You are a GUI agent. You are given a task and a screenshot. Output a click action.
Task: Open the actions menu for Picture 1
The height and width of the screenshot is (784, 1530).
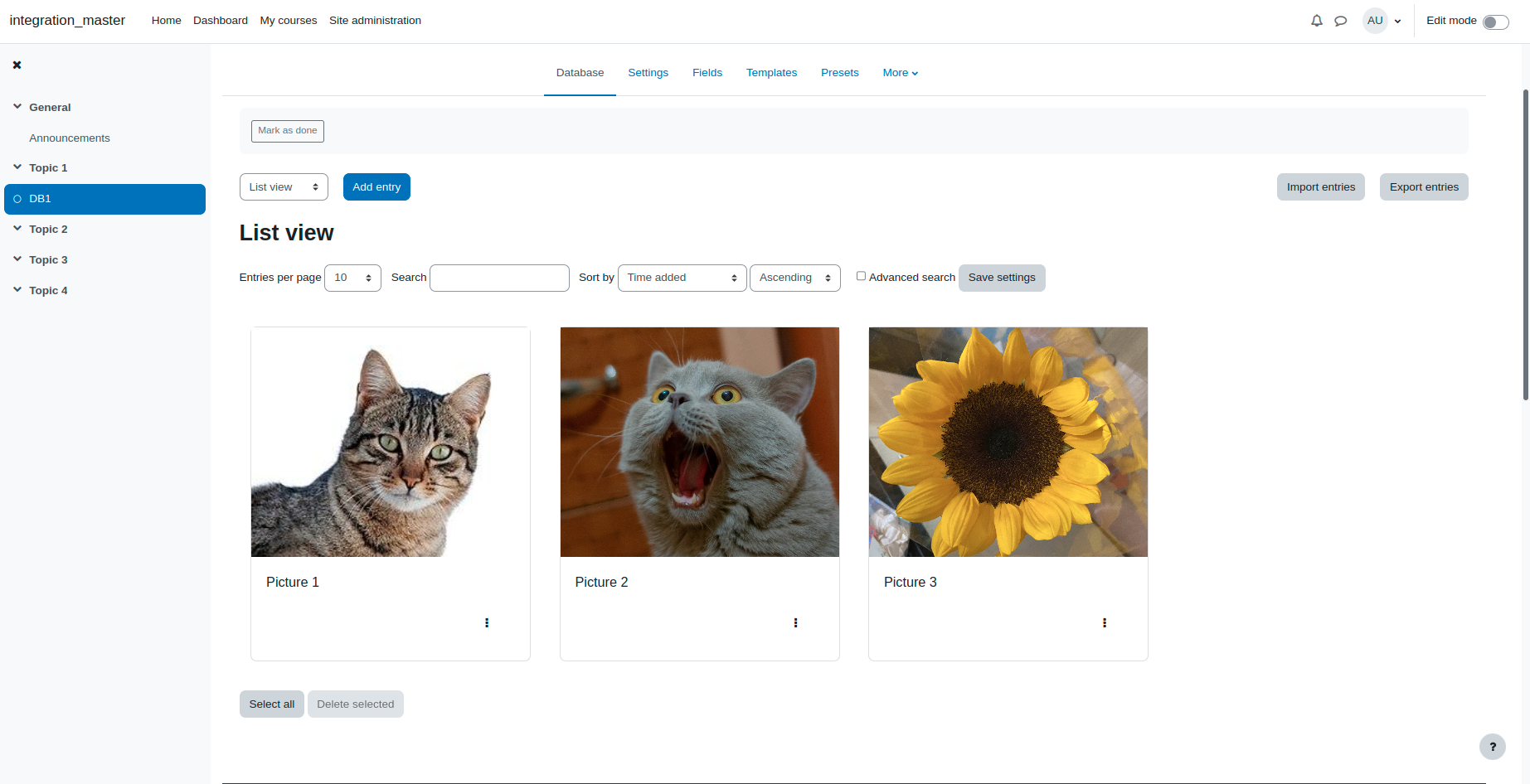click(487, 622)
